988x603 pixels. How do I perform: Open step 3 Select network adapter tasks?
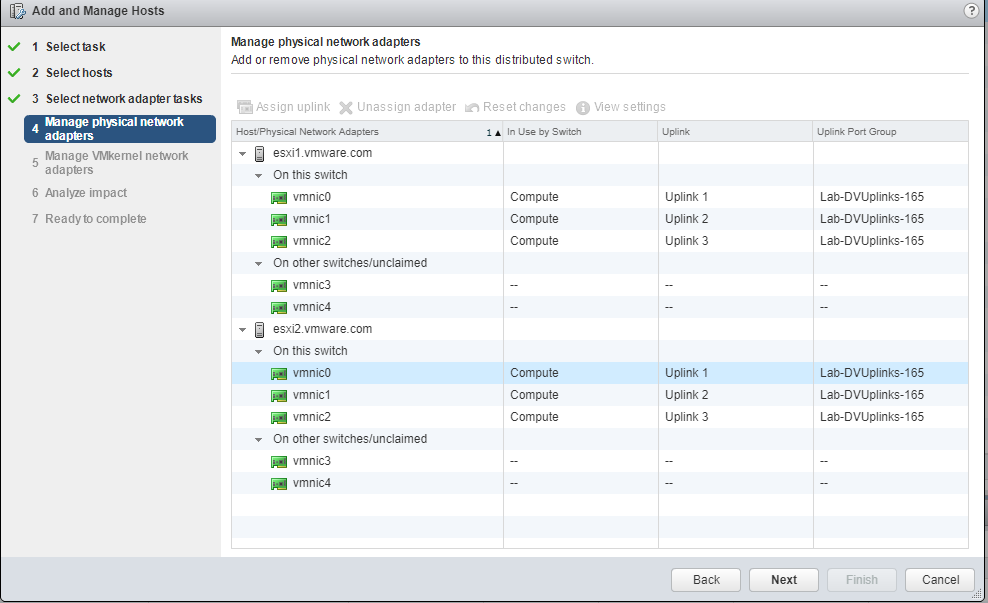tap(123, 99)
